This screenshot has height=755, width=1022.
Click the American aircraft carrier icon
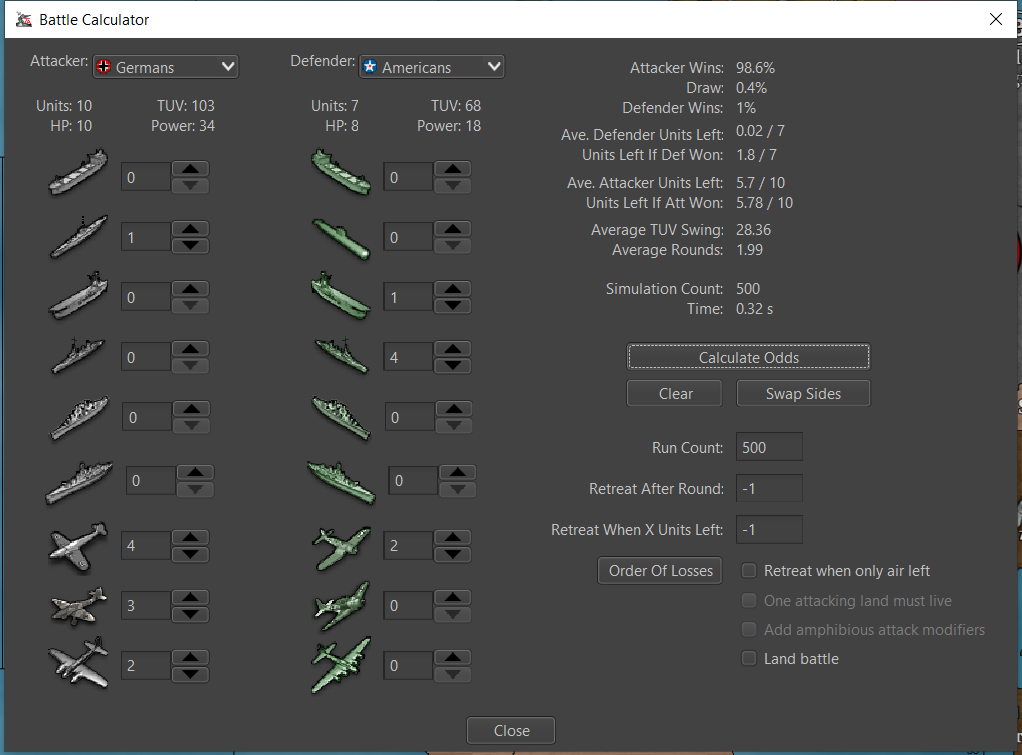pos(340,297)
